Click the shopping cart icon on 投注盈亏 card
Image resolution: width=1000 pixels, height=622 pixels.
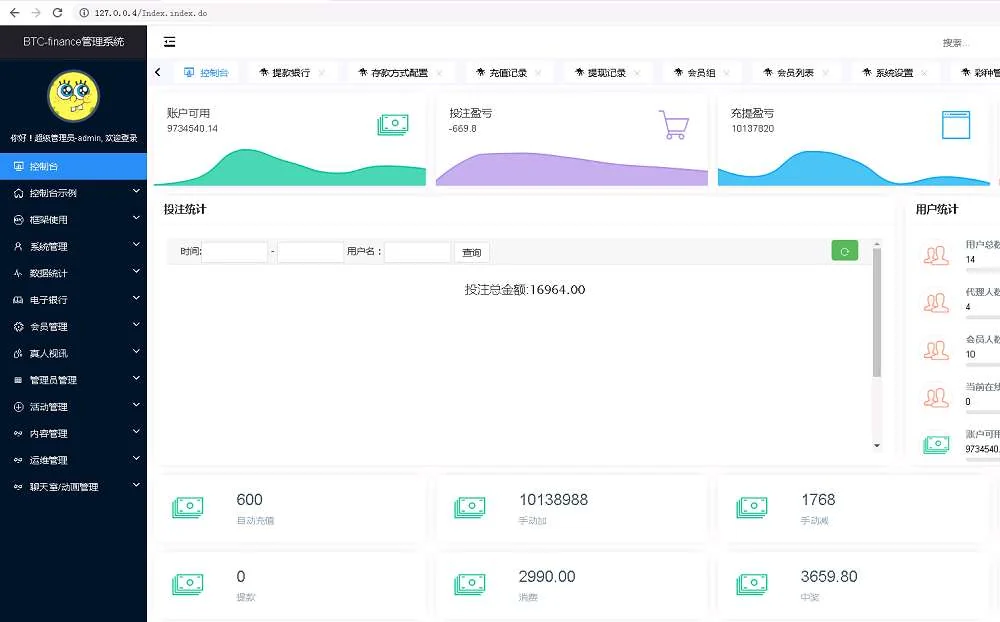pyautogui.click(x=674, y=125)
